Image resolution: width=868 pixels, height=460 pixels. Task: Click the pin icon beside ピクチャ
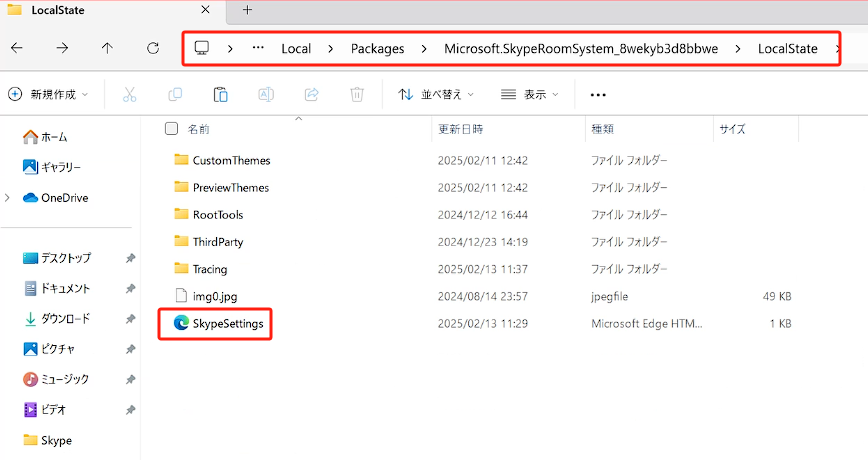click(x=130, y=349)
